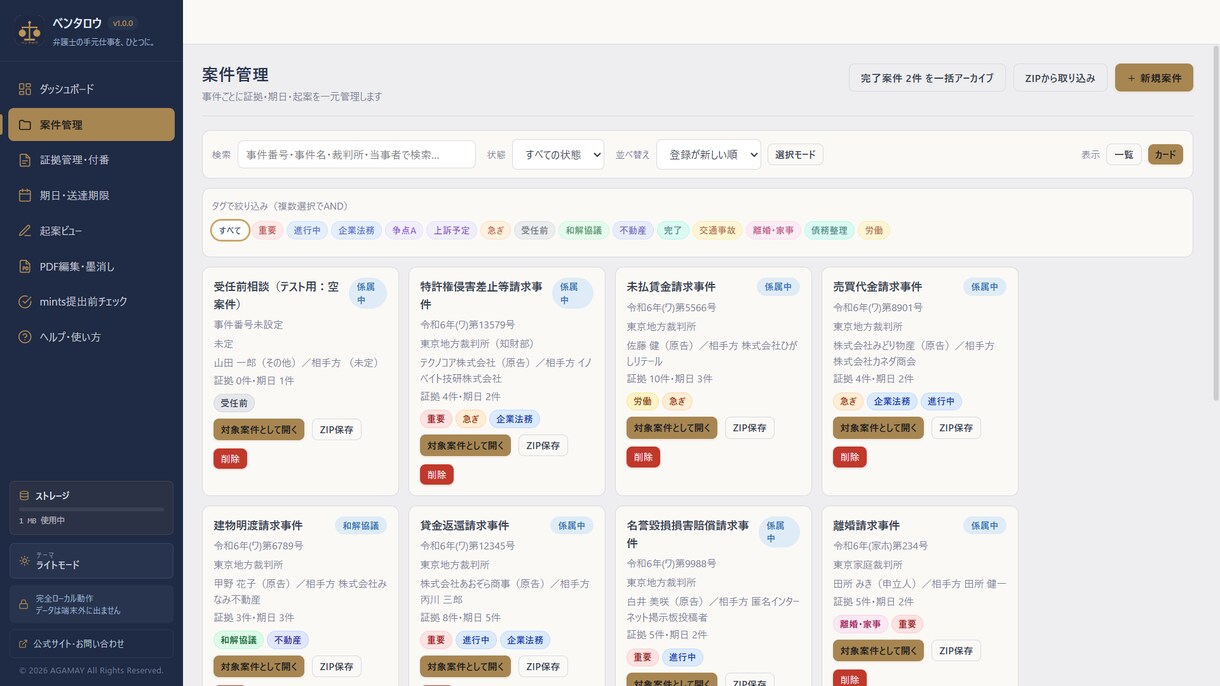Open 公式サイト・お問い合わせ link

(91, 644)
